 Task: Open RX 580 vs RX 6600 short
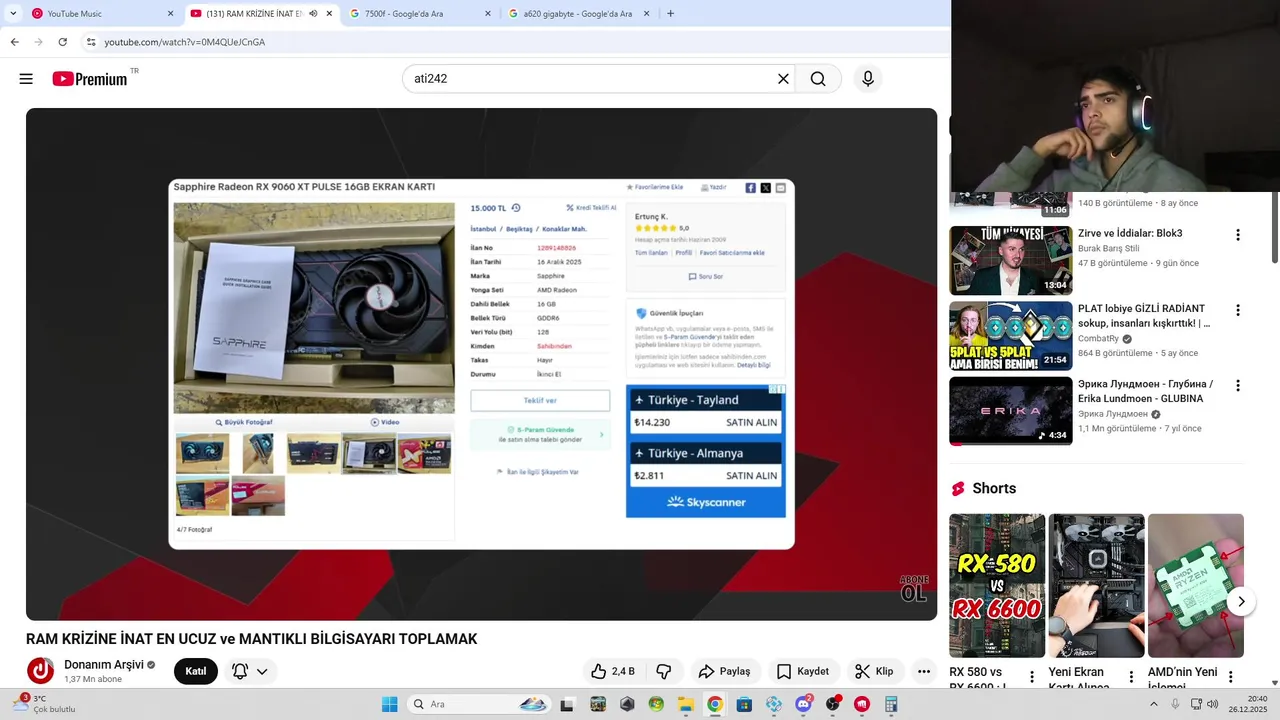click(x=997, y=585)
